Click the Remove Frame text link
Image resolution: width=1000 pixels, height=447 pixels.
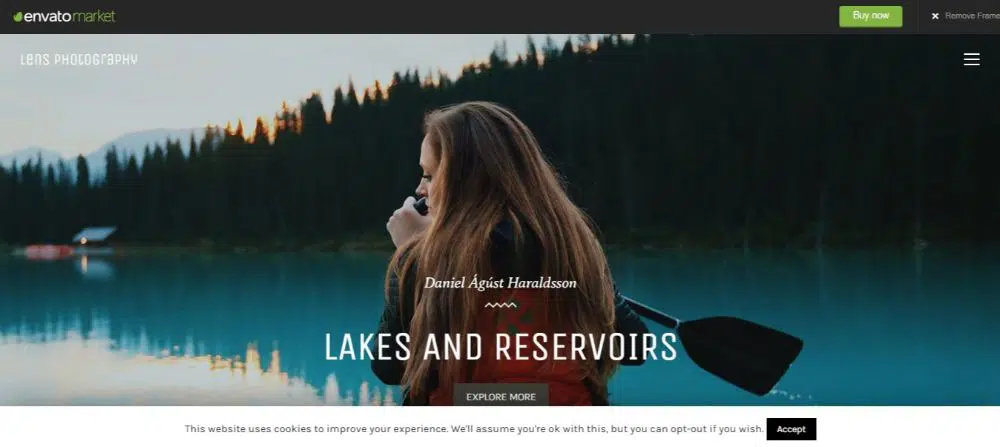[x=972, y=17]
